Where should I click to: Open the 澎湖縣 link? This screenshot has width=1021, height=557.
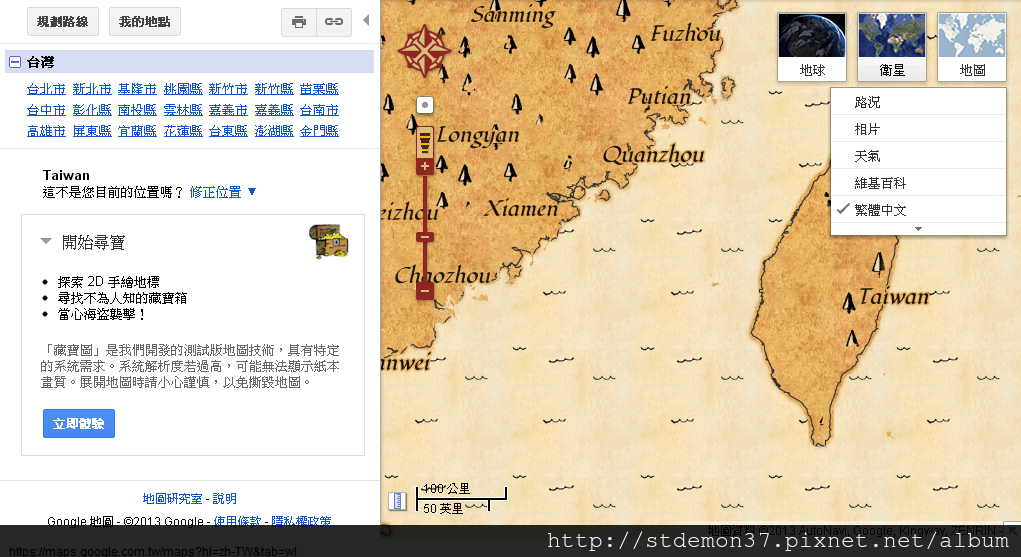point(273,131)
